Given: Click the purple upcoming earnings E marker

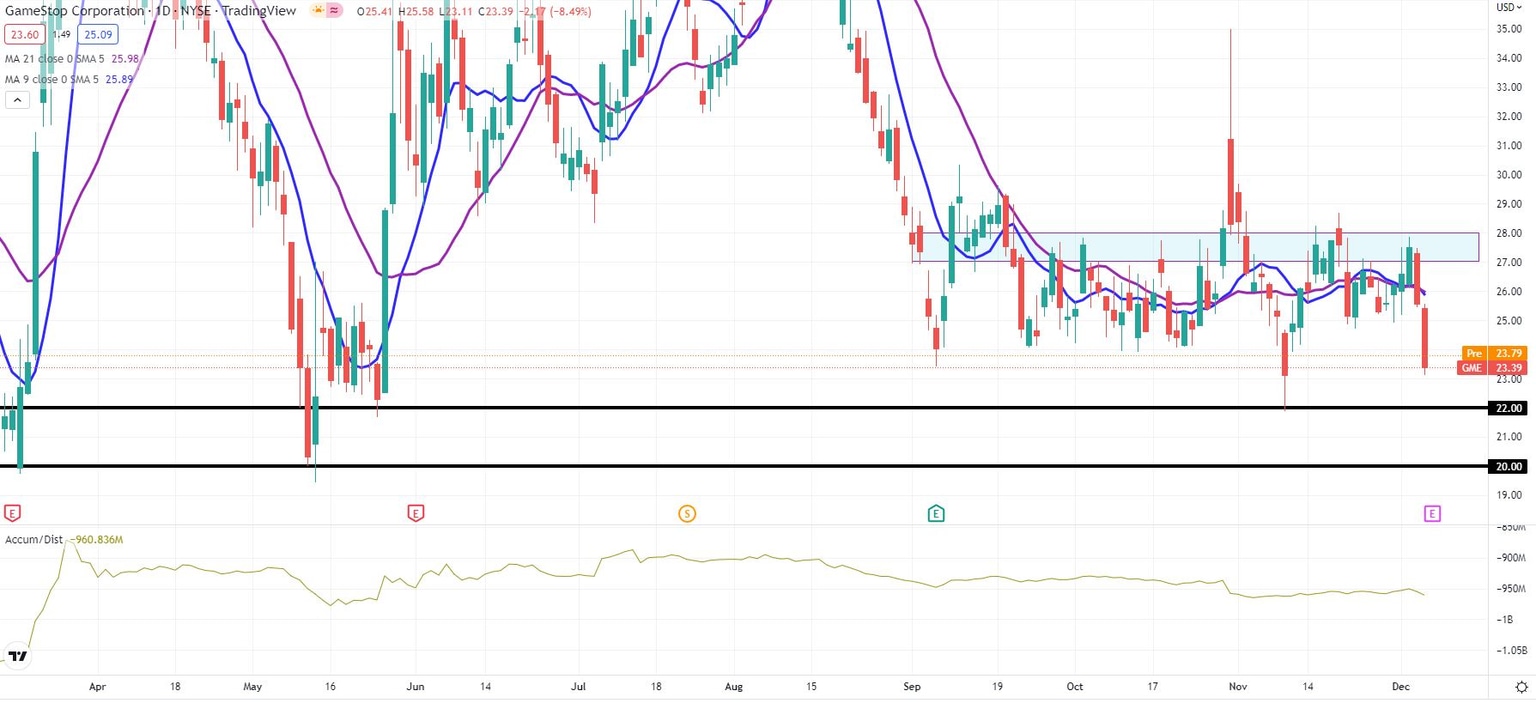Looking at the screenshot, I should [x=1432, y=513].
